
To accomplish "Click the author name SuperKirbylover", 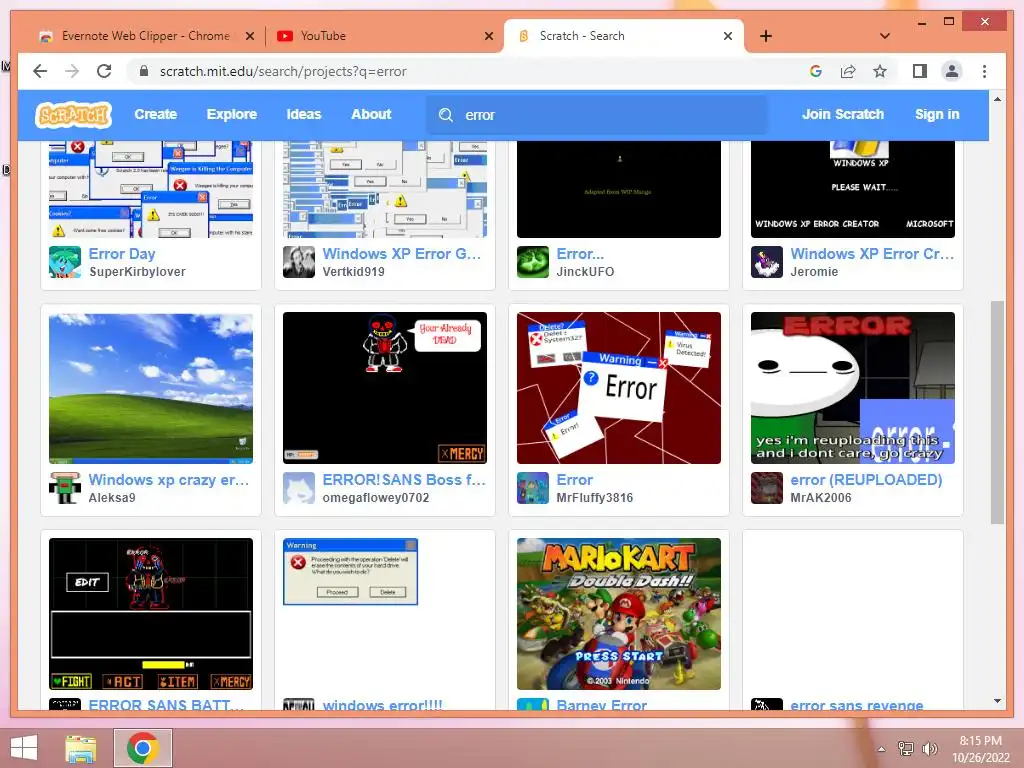I will click(137, 272).
